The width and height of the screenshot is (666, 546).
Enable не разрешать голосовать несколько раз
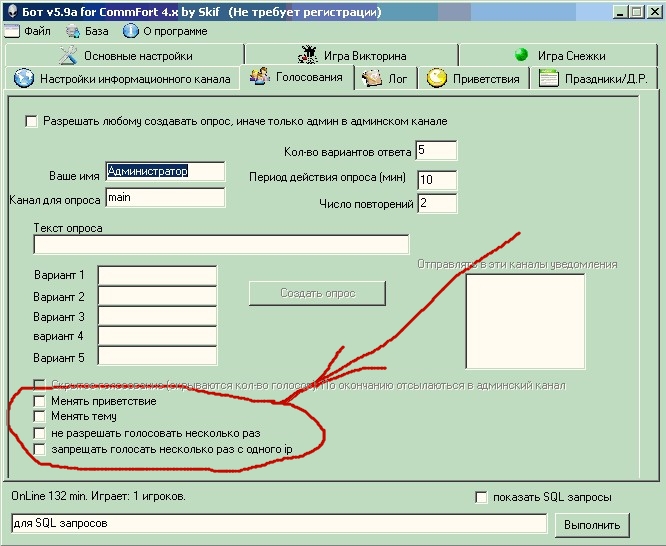[x=40, y=433]
